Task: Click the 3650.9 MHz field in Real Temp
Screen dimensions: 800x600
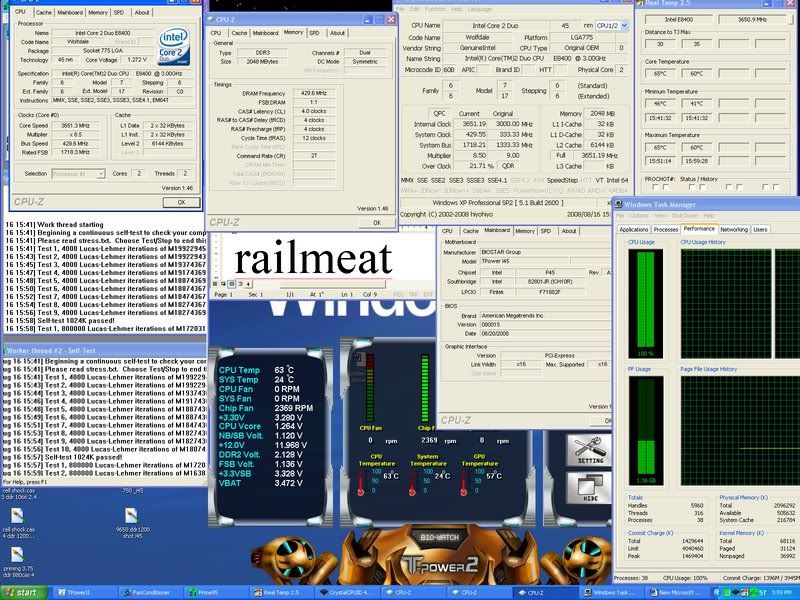Action: [x=752, y=19]
